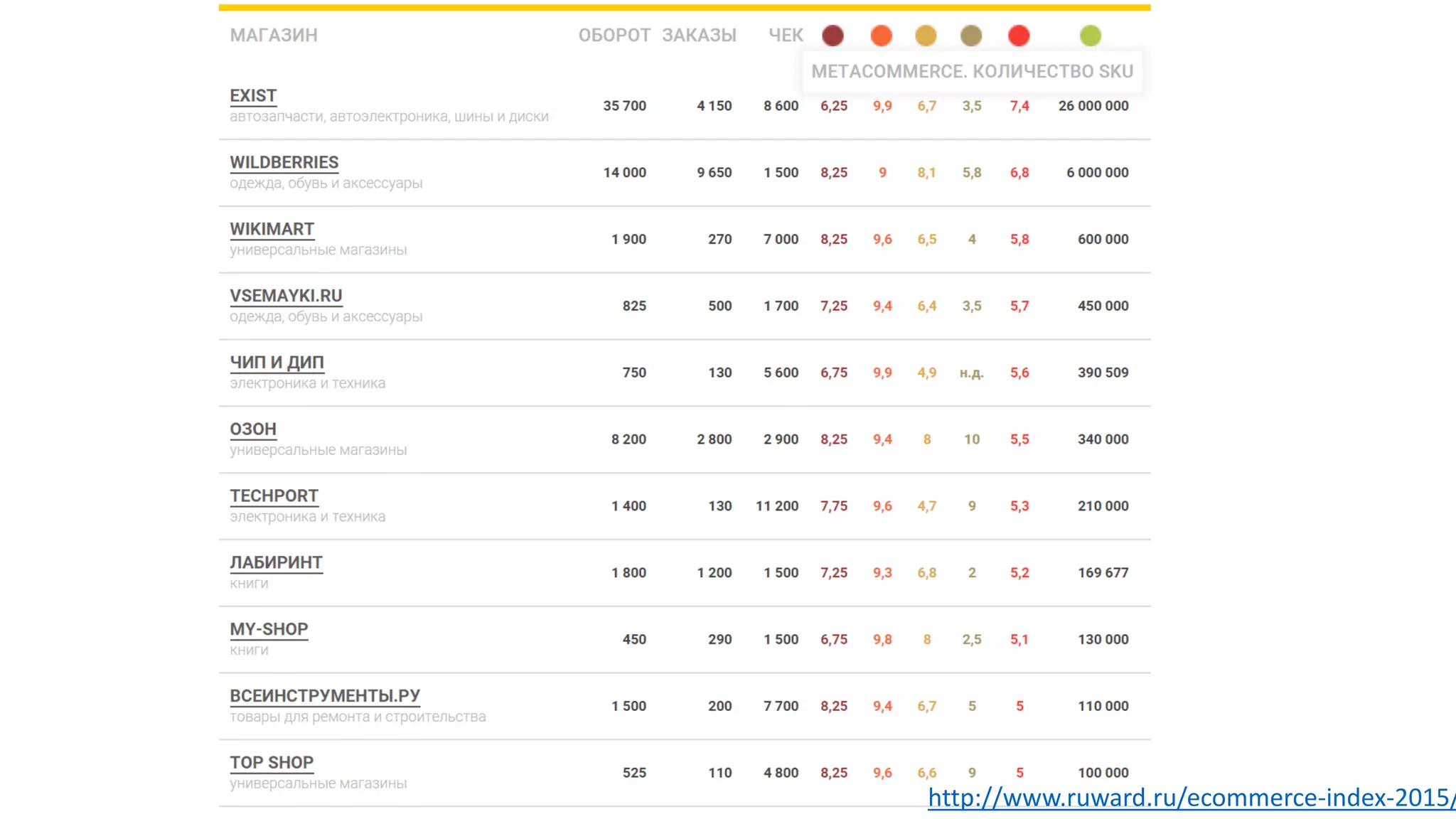Select TECHPORT check value 11 200

(776, 506)
